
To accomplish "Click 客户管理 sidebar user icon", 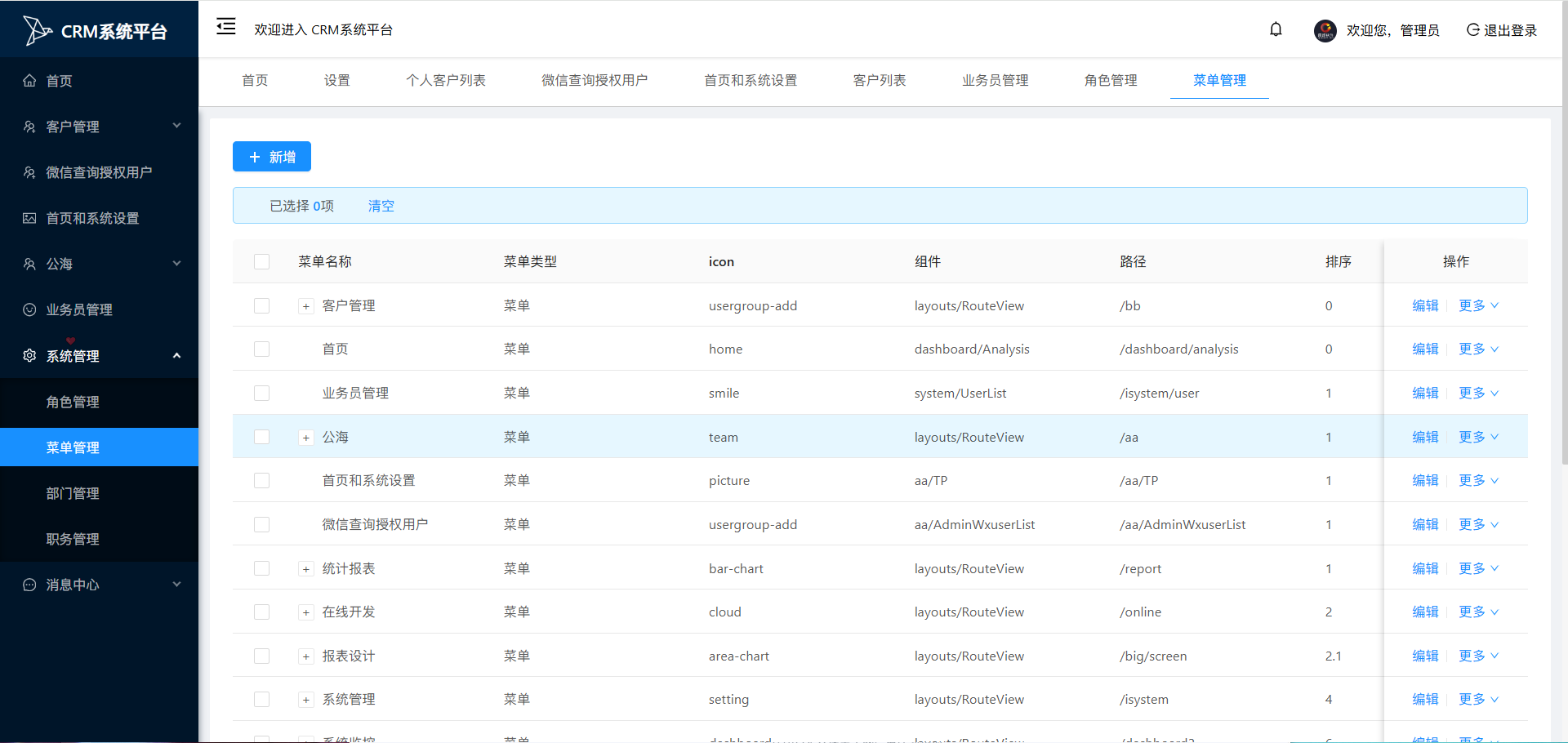I will [x=29, y=127].
